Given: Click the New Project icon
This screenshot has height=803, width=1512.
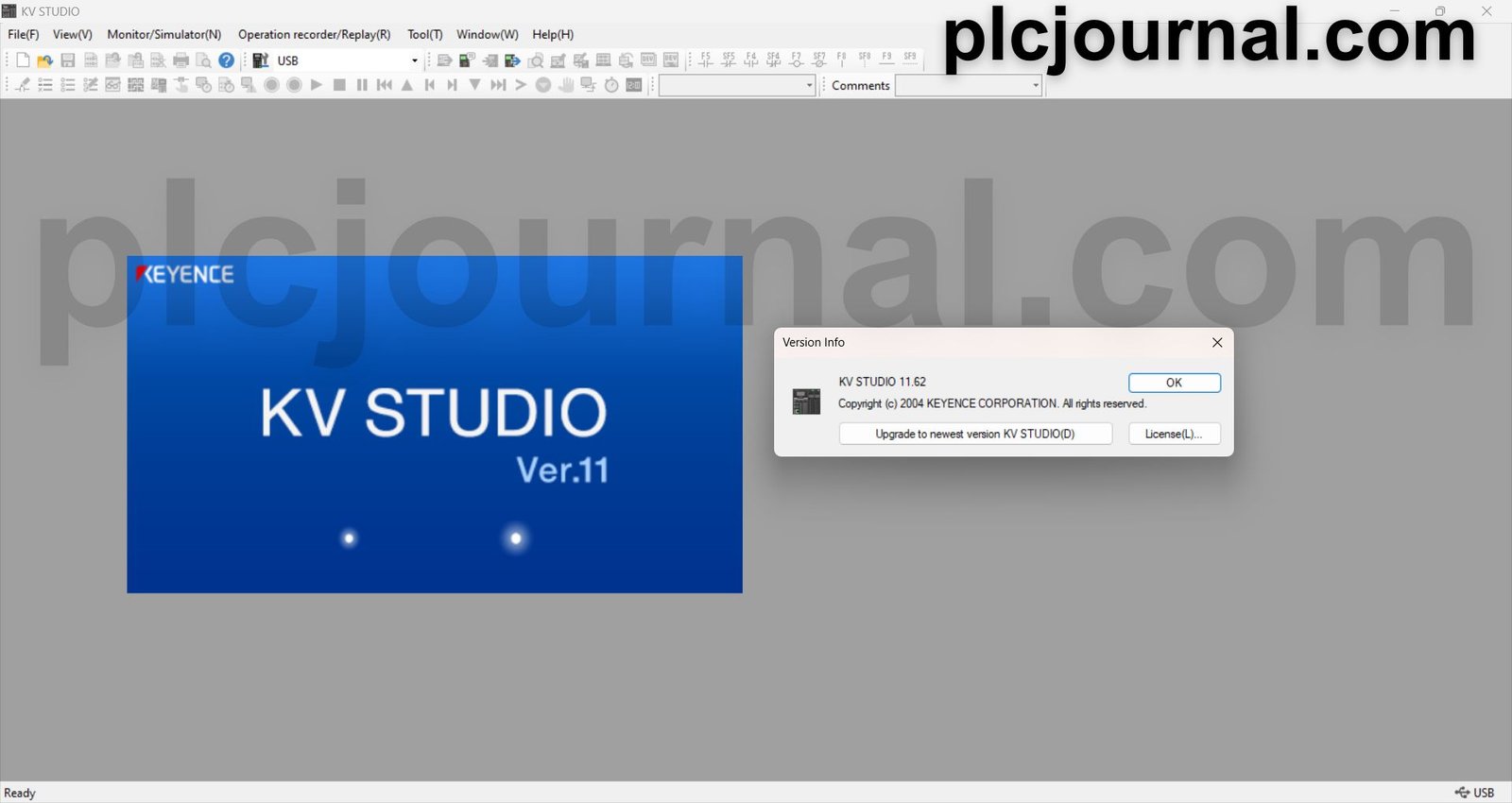Looking at the screenshot, I should [x=23, y=60].
